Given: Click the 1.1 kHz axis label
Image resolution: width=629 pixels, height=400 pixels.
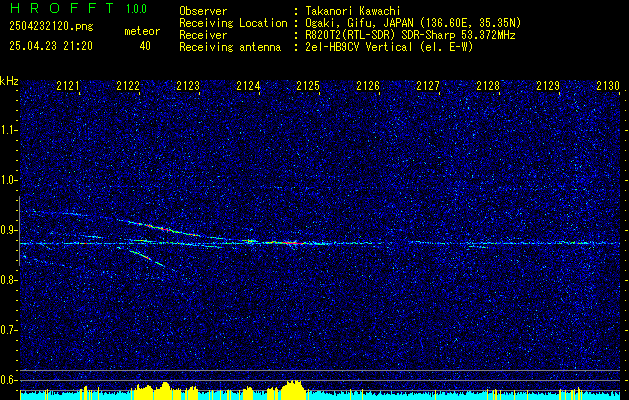Looking at the screenshot, I should click(9, 130).
